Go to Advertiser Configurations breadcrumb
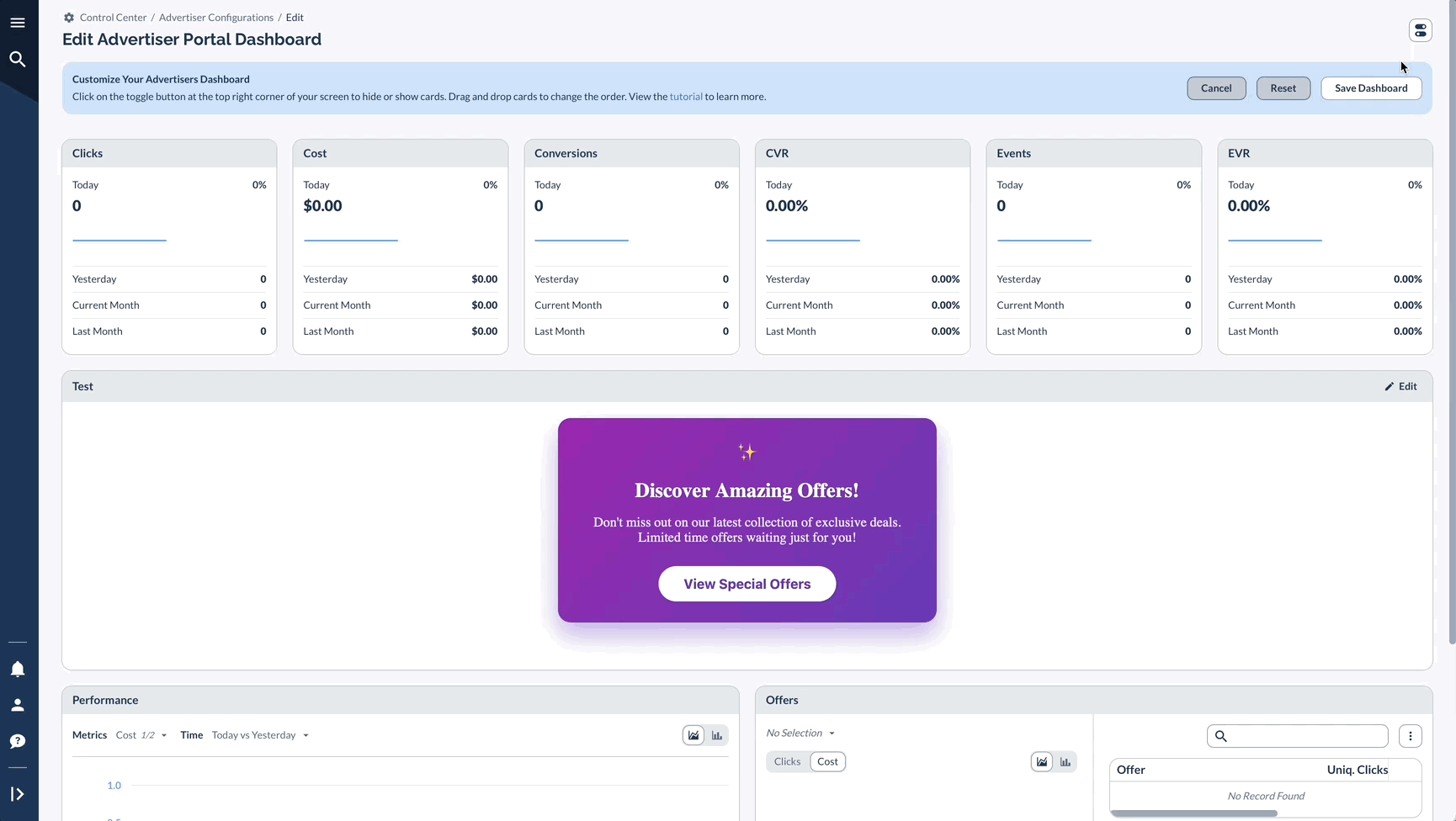This screenshot has height=821, width=1456. (x=216, y=18)
